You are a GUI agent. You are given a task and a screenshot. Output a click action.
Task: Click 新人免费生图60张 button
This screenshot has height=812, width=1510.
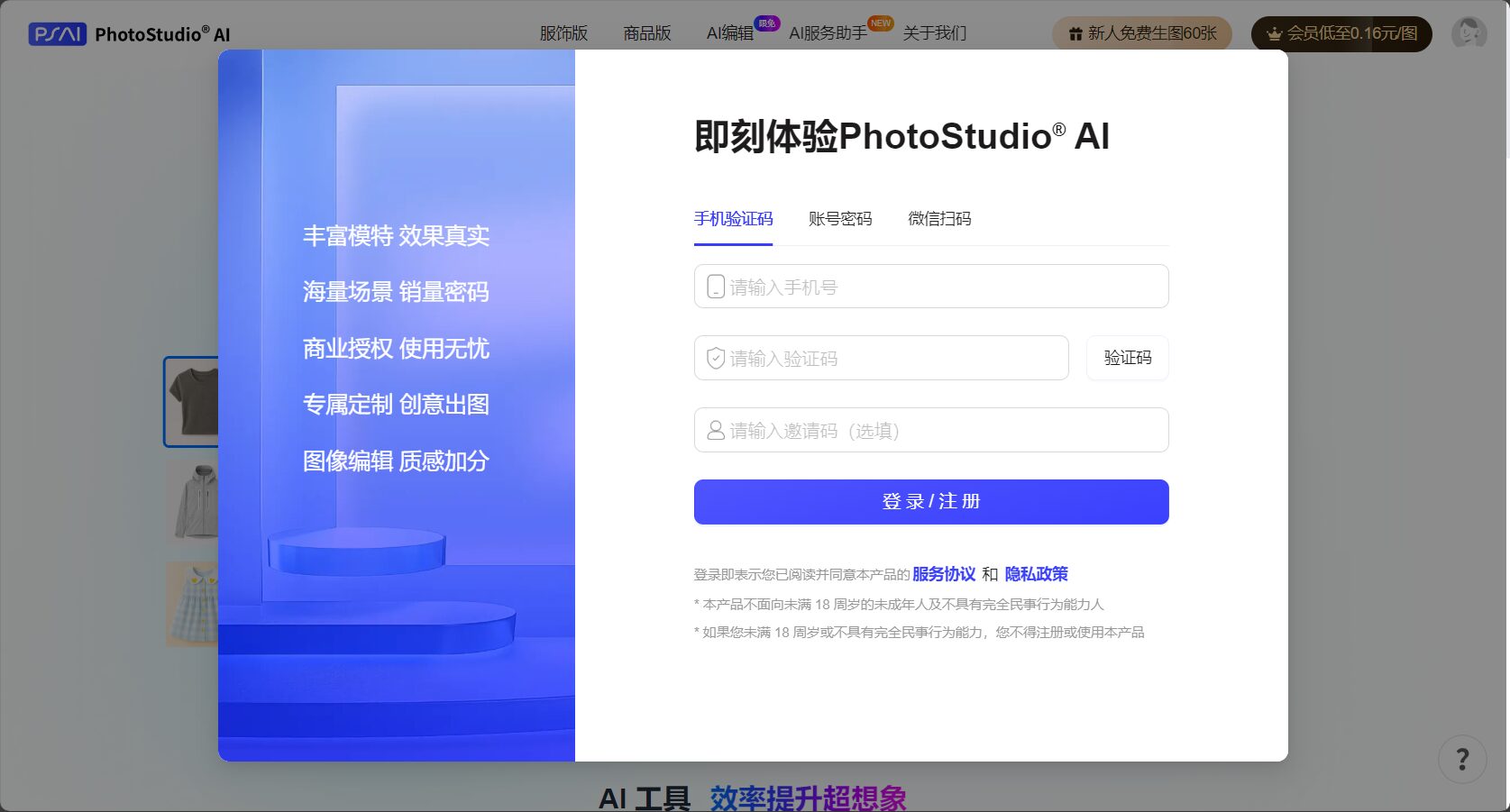point(1142,34)
